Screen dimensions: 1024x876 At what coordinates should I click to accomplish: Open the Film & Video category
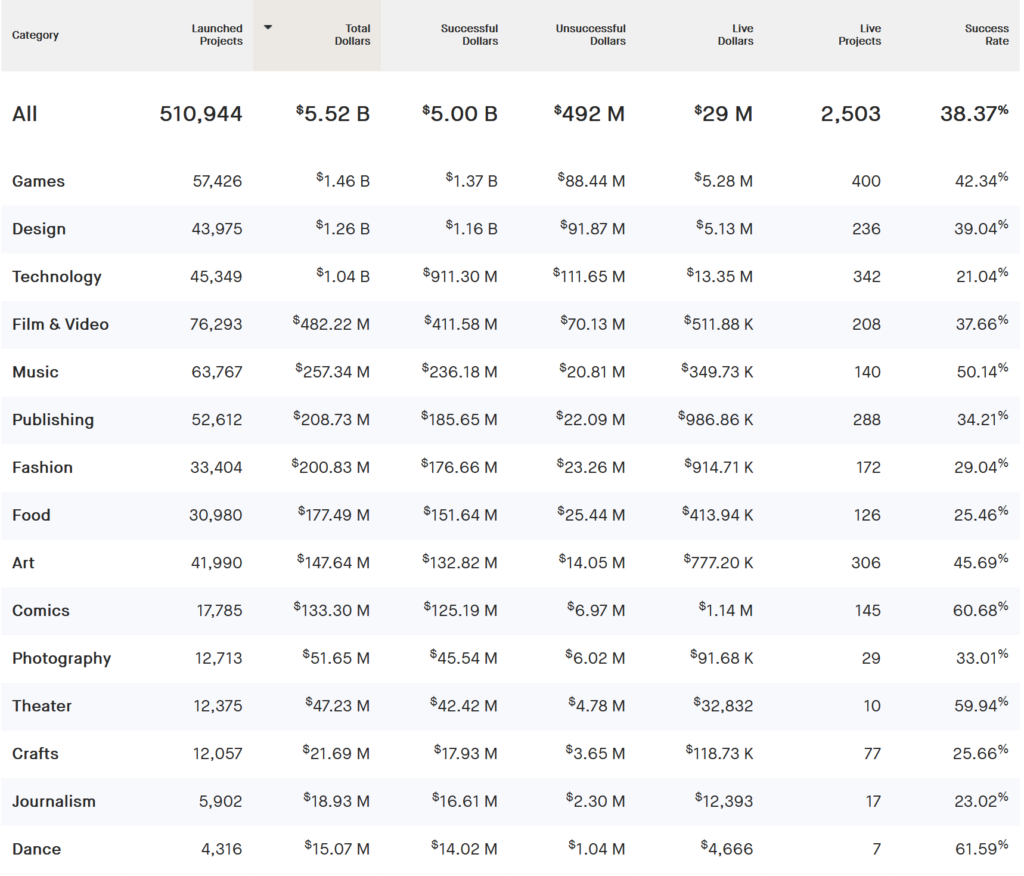tap(61, 325)
